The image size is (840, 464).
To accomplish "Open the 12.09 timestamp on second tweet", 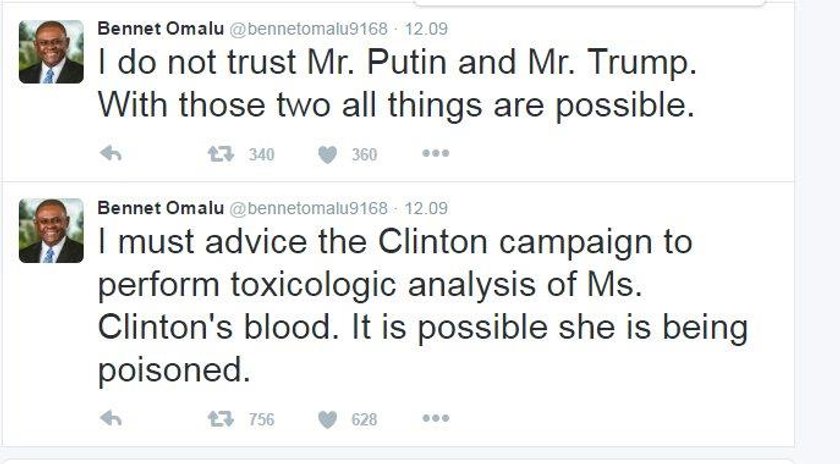I will pyautogui.click(x=426, y=208).
